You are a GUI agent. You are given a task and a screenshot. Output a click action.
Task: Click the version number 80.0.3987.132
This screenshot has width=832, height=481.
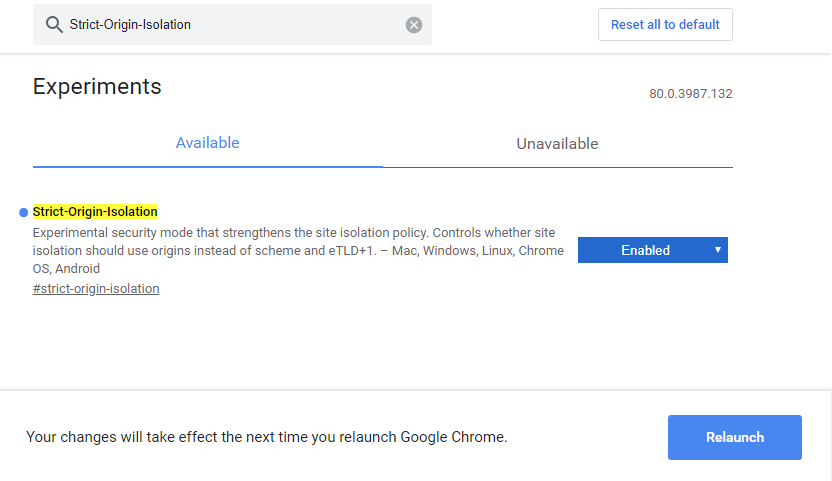[691, 94]
